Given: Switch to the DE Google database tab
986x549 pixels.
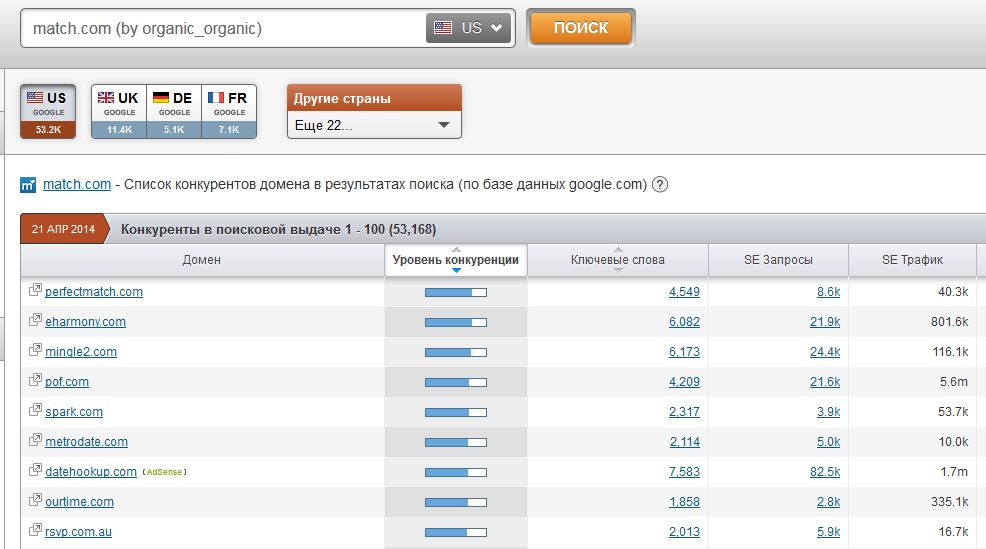Looking at the screenshot, I should point(174,111).
